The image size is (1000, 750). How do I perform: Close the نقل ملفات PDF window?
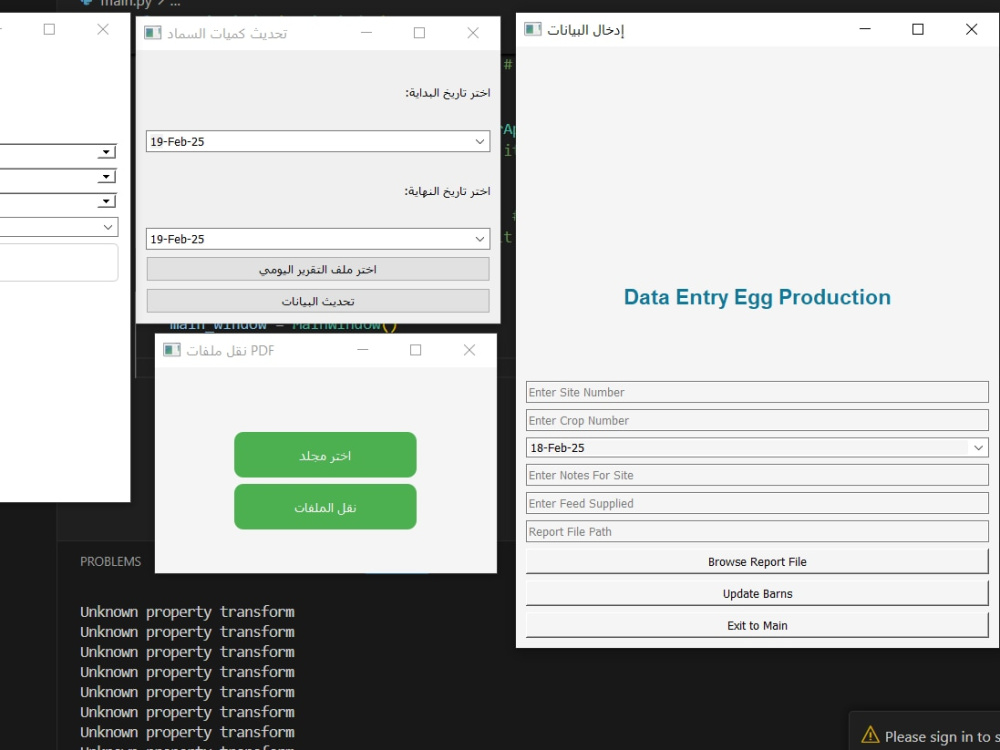(469, 350)
